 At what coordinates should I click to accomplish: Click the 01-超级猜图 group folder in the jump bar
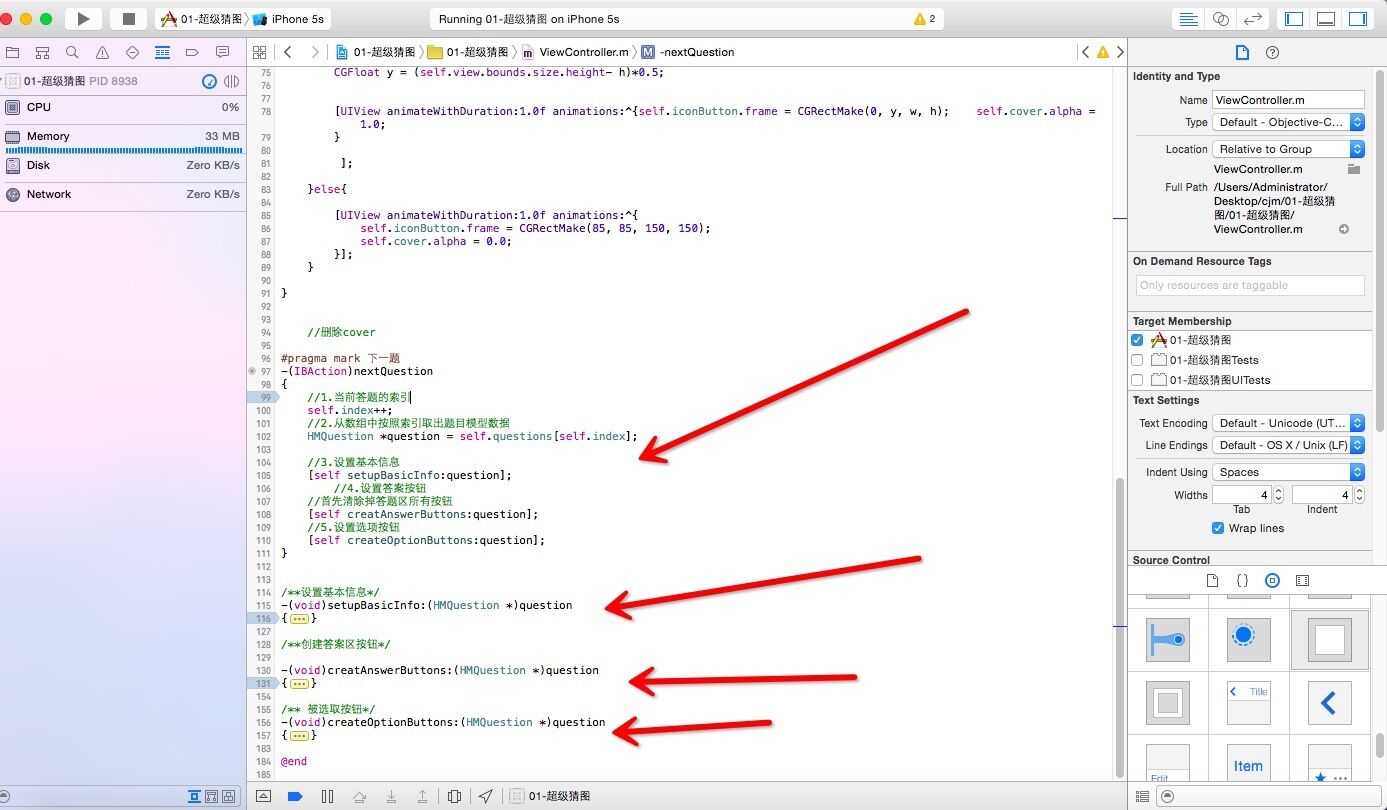(x=469, y=52)
